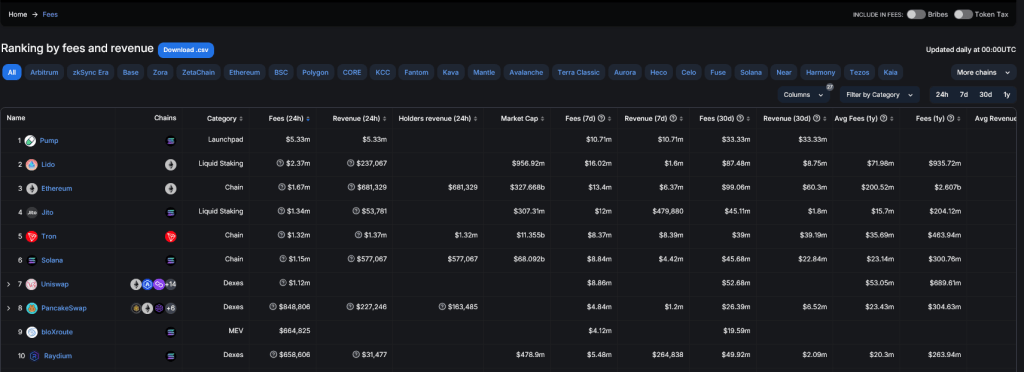Click the +6 chains badge for PancakeSwap
The width and height of the screenshot is (1024, 372).
point(170,308)
